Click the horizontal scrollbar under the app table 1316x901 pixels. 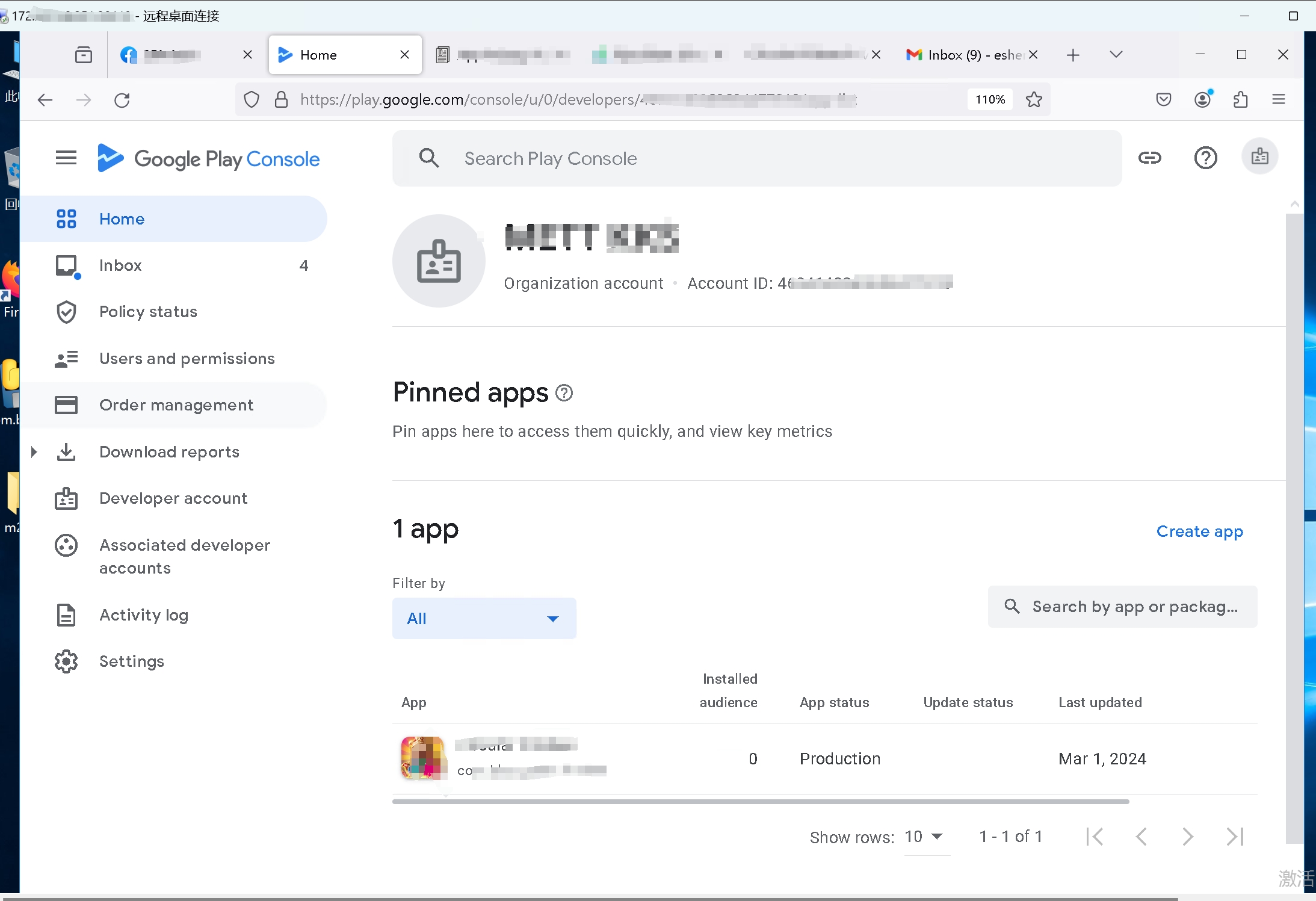(760, 802)
